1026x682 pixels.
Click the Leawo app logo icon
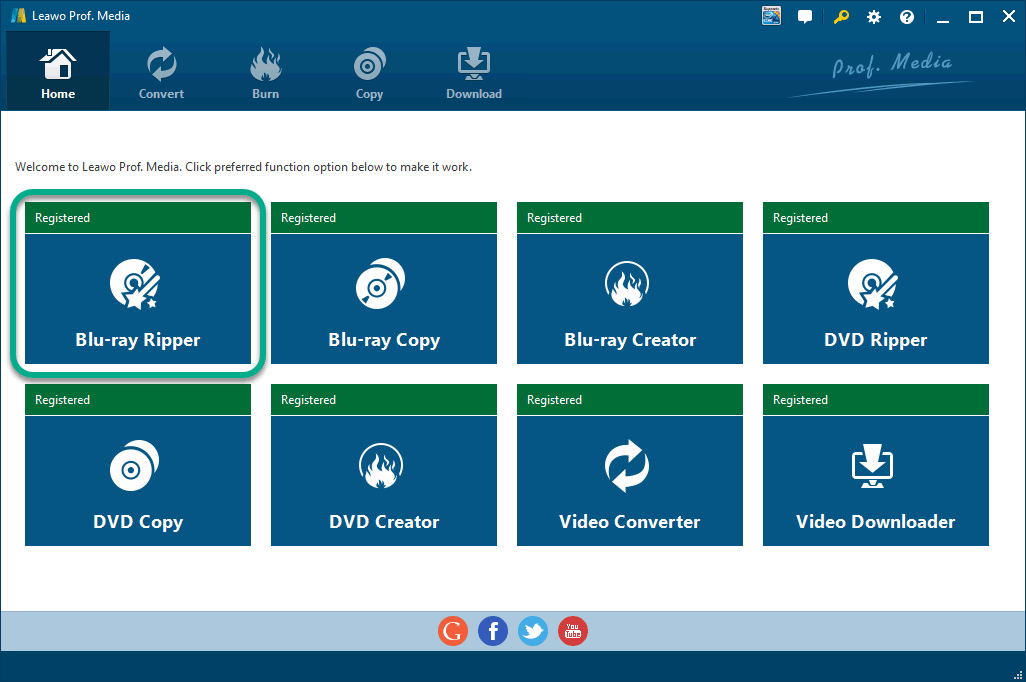pyautogui.click(x=18, y=16)
